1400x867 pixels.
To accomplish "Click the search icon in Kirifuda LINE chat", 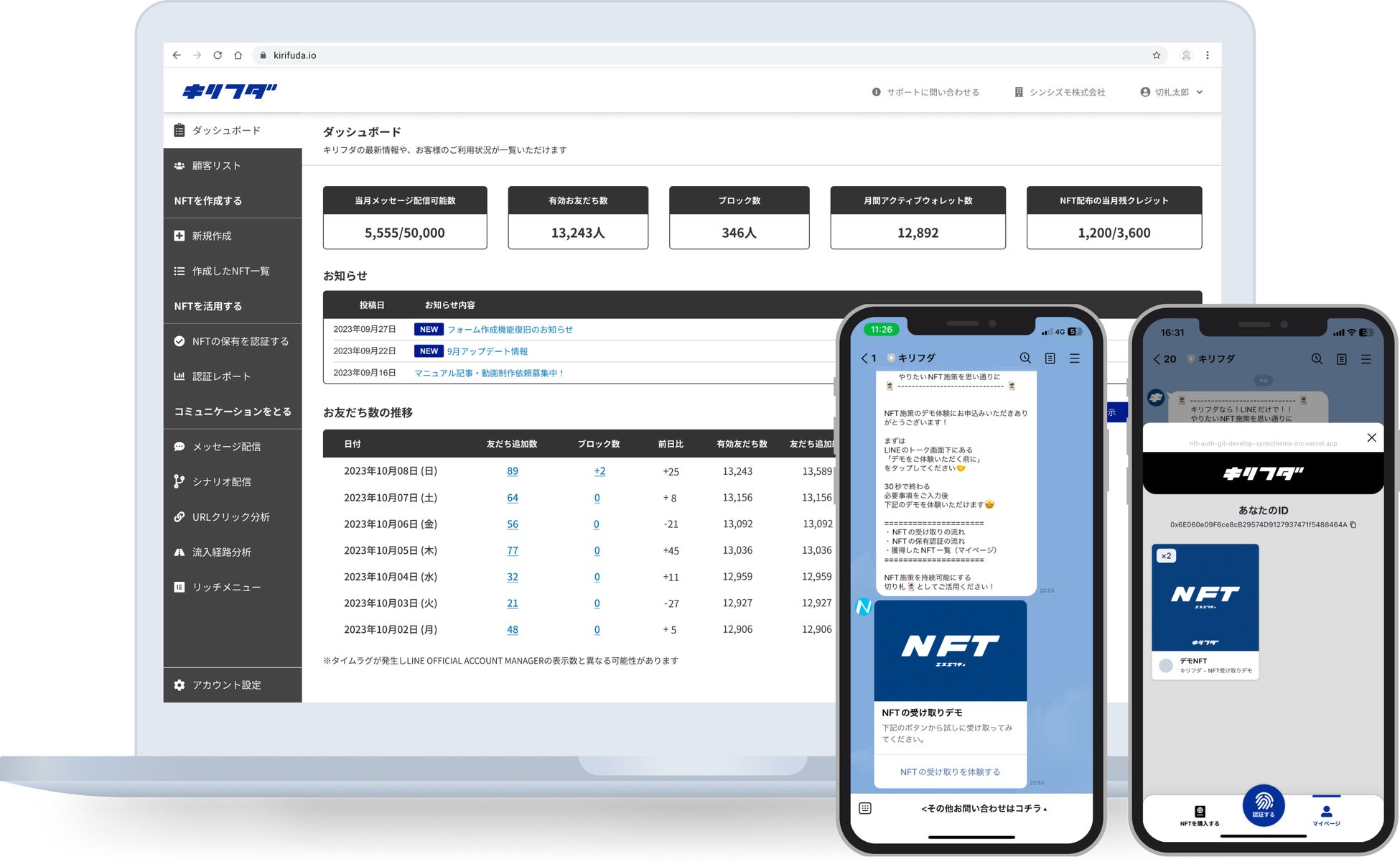I will [x=1025, y=358].
